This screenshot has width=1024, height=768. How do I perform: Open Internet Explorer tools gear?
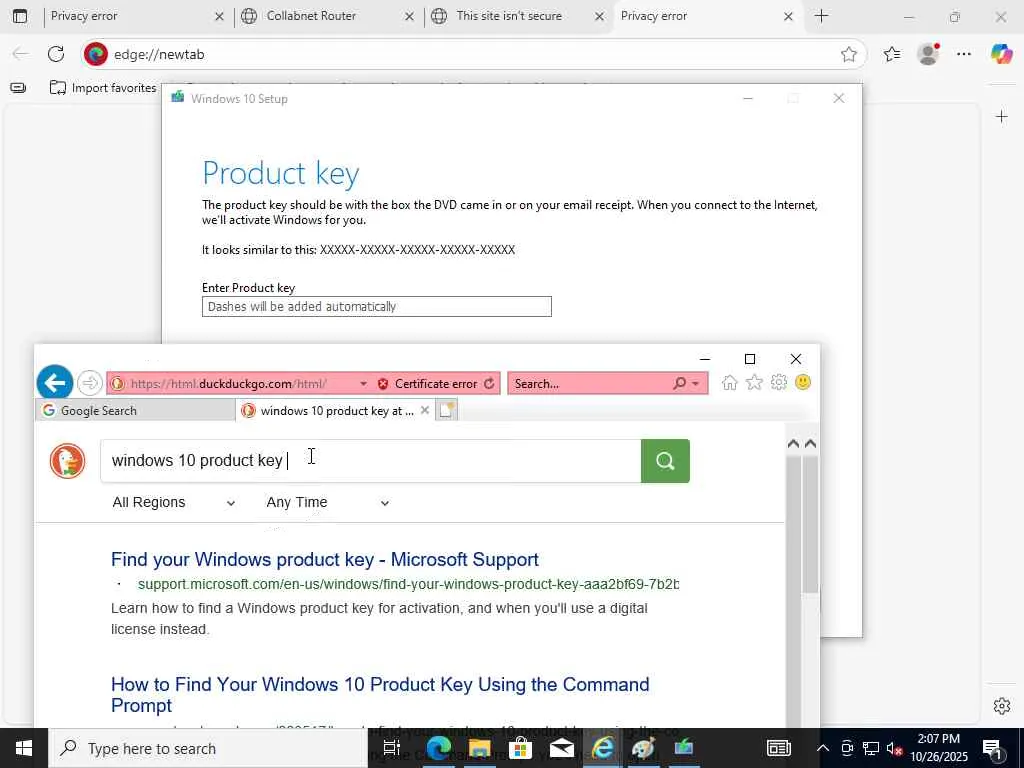click(778, 383)
